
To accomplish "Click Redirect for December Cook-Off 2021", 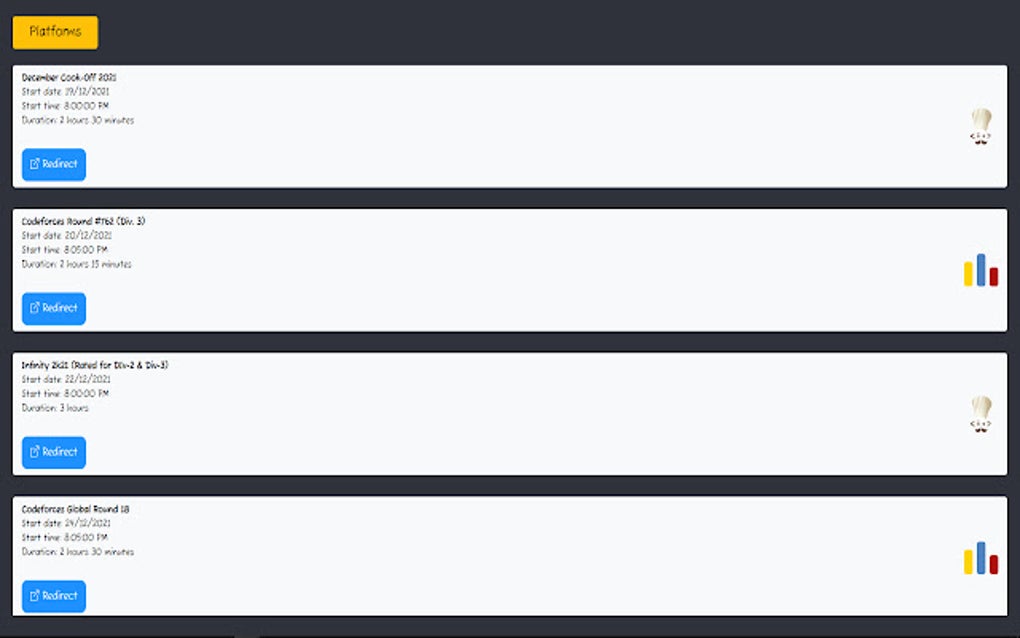I will (54, 164).
